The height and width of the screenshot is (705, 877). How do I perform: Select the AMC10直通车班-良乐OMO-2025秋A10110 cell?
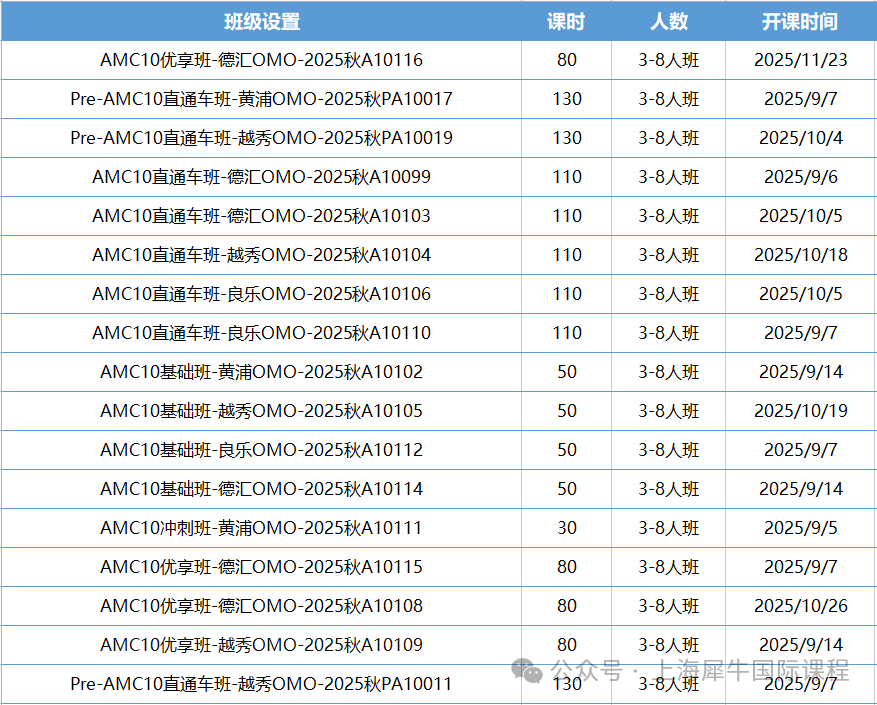point(261,333)
